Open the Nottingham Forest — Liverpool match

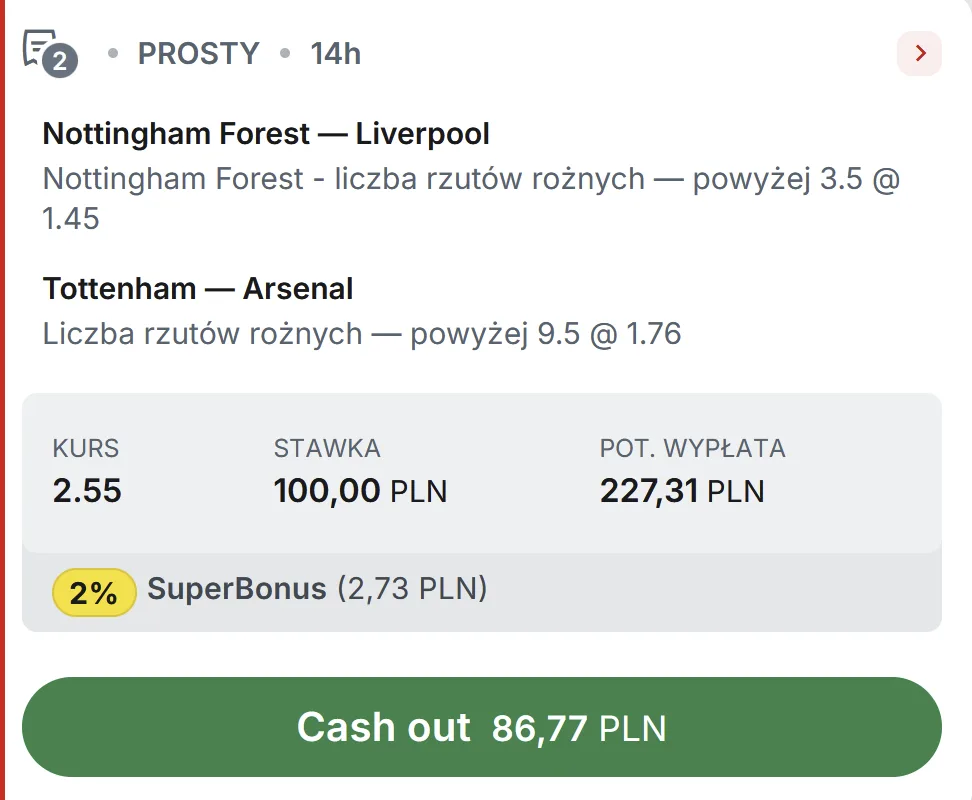point(265,133)
